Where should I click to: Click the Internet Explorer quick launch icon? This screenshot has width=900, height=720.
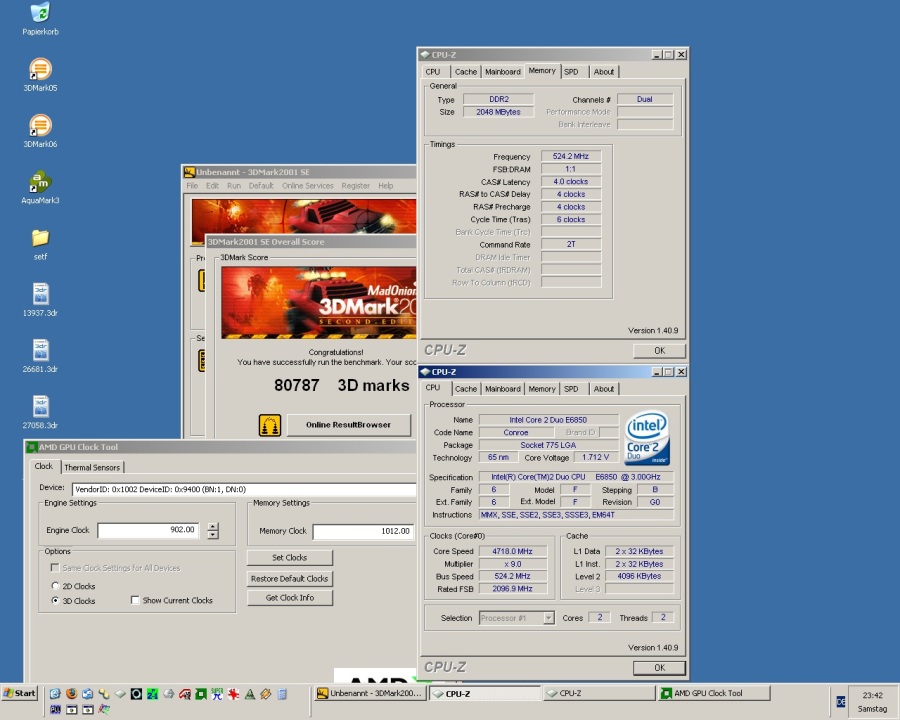click(55, 694)
